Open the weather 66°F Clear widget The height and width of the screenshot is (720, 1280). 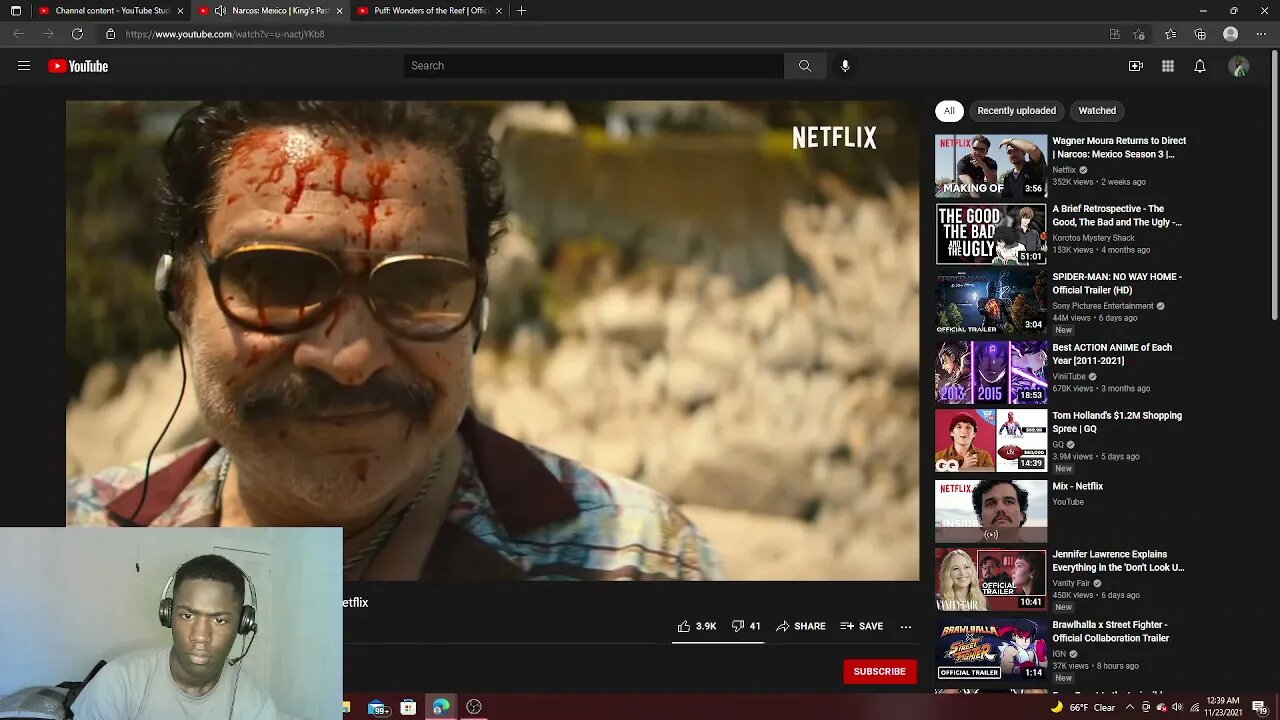tap(1082, 707)
